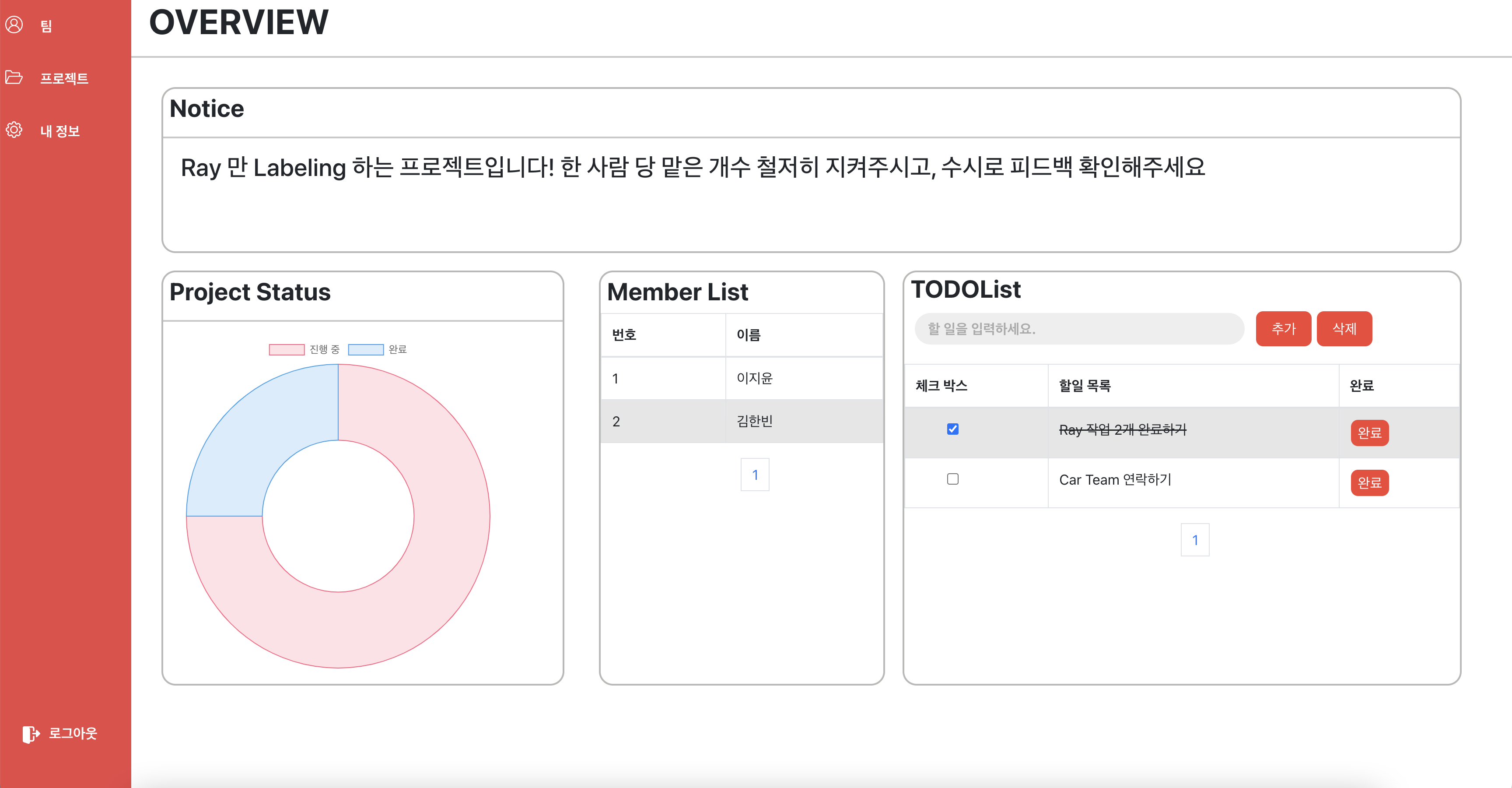This screenshot has width=1512, height=788.
Task: Click the 삭제 button in TODOList
Action: [x=1344, y=329]
